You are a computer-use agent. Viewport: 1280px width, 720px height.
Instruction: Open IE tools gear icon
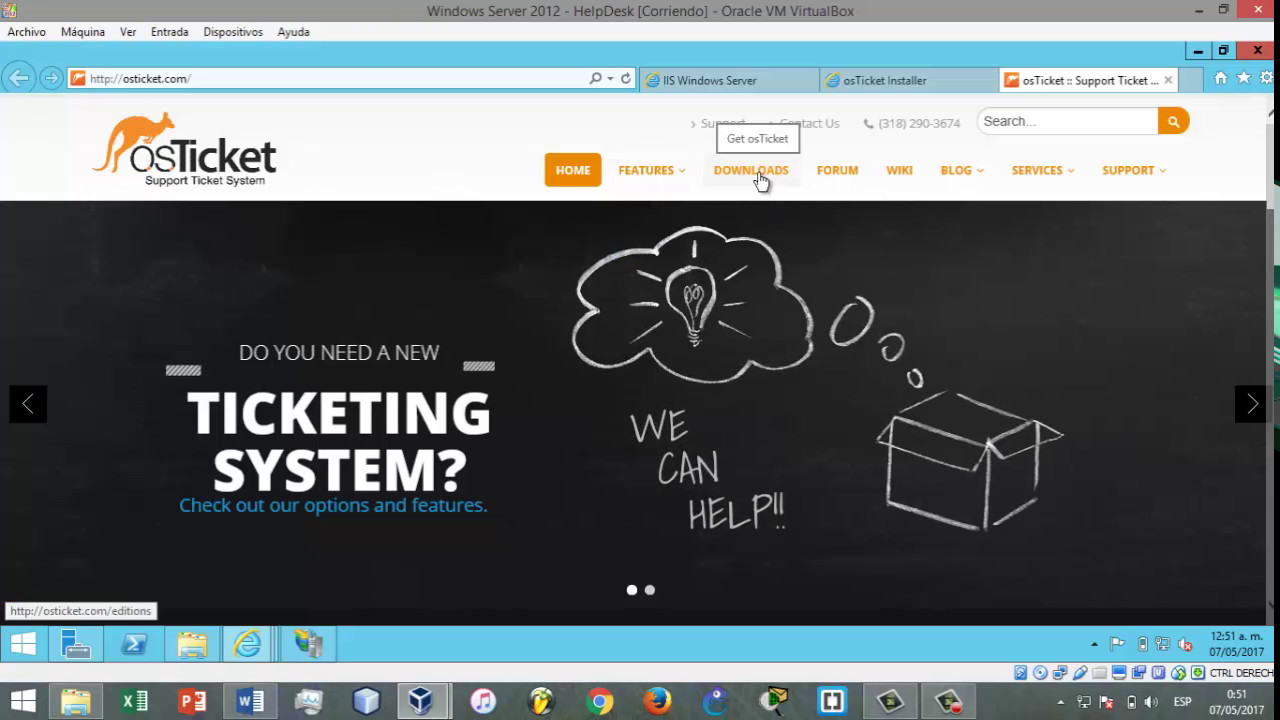(1267, 78)
